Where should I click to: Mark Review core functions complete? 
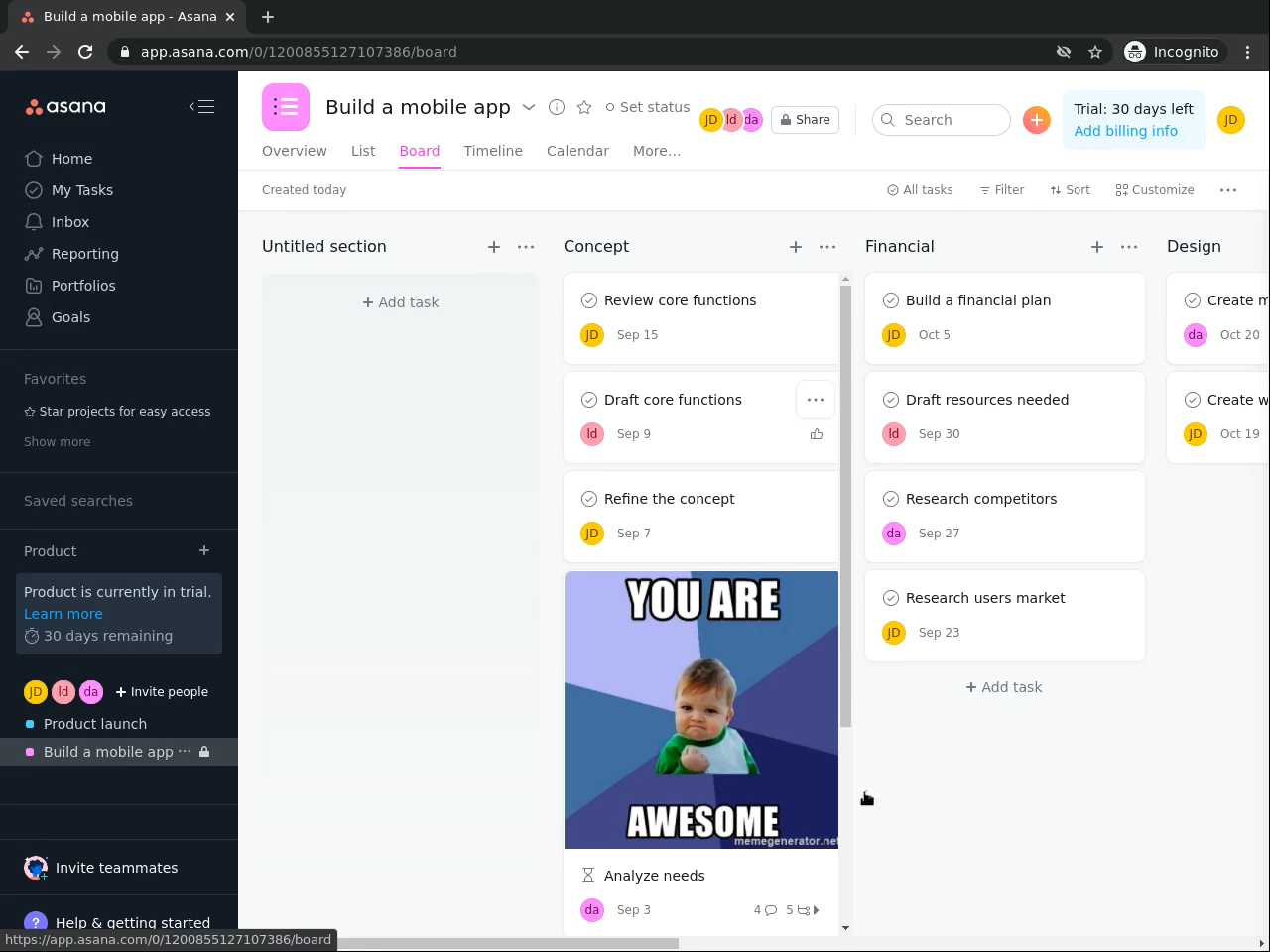pyautogui.click(x=589, y=300)
